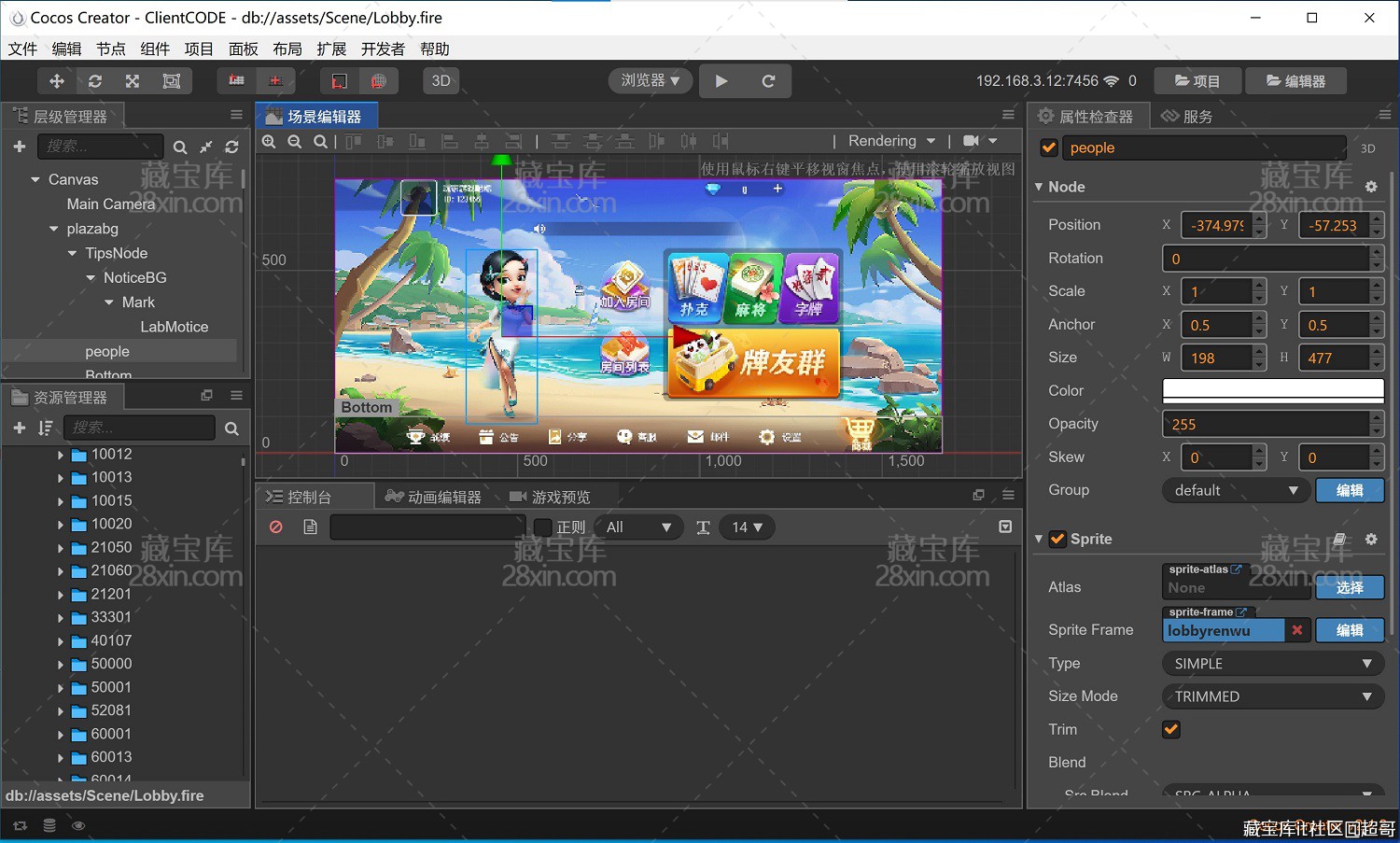This screenshot has height=843, width=1400.
Task: Switch to the 动画编辑器 tab
Action: coord(434,497)
